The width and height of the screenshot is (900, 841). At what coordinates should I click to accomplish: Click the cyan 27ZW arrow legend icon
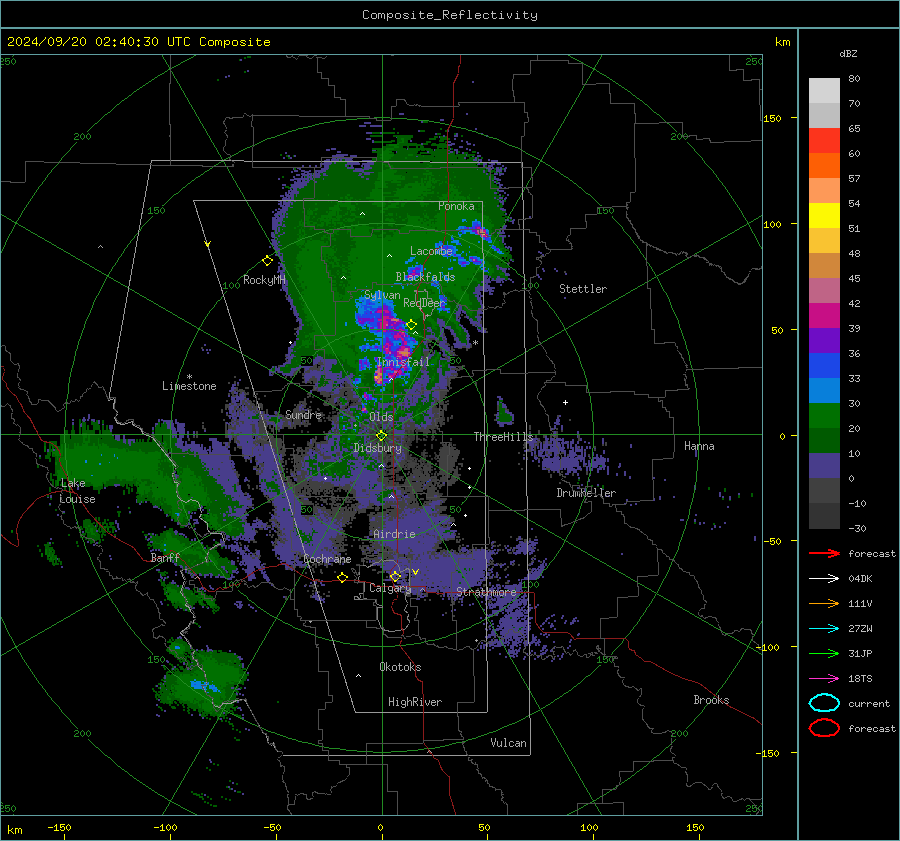point(824,629)
